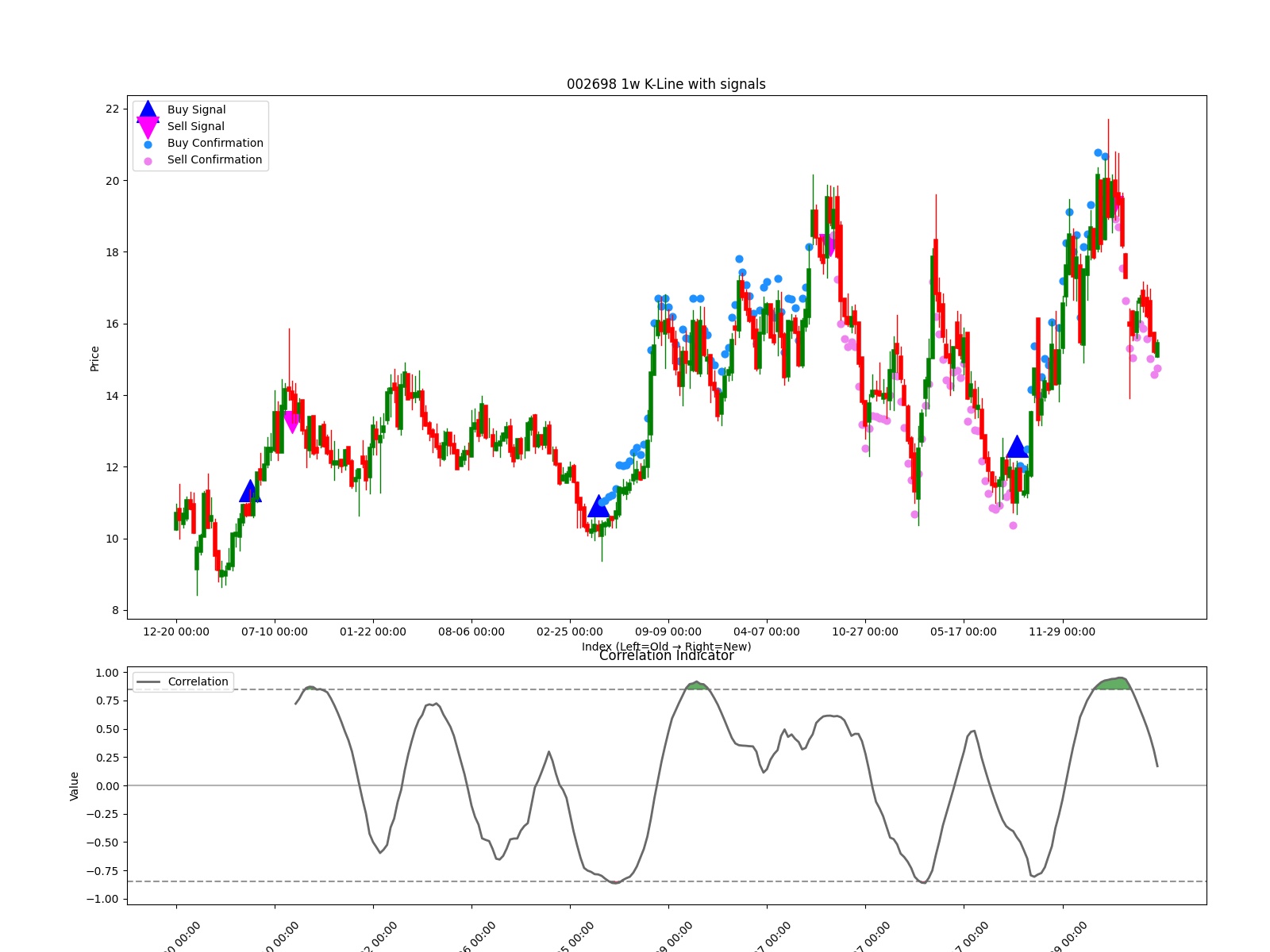Select the magenta sell signal marker after 07-10
The width and height of the screenshot is (1270, 952).
tap(292, 422)
